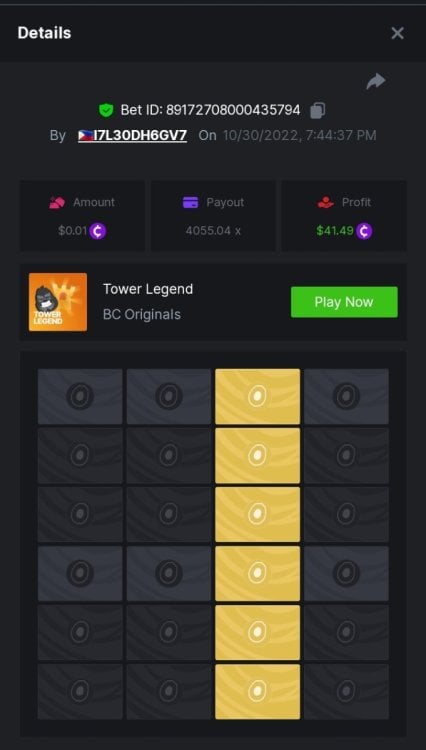Click bottom-right dark tower tile
Screen dimensions: 426x750
click(x=346, y=692)
